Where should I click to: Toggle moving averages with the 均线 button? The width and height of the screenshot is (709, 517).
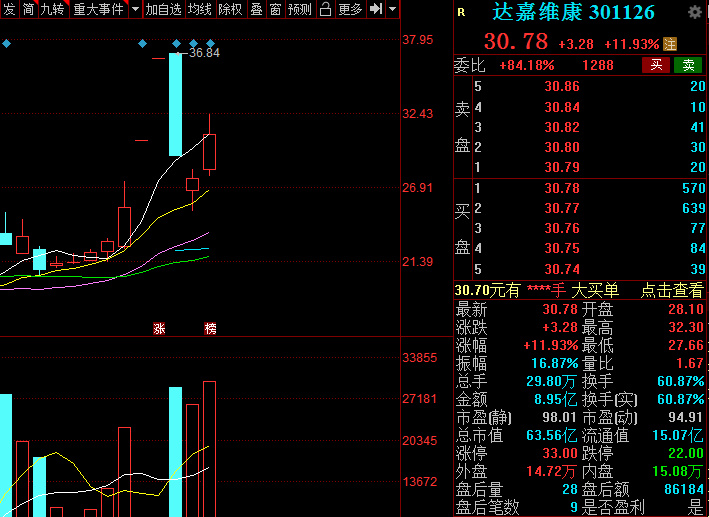click(199, 9)
